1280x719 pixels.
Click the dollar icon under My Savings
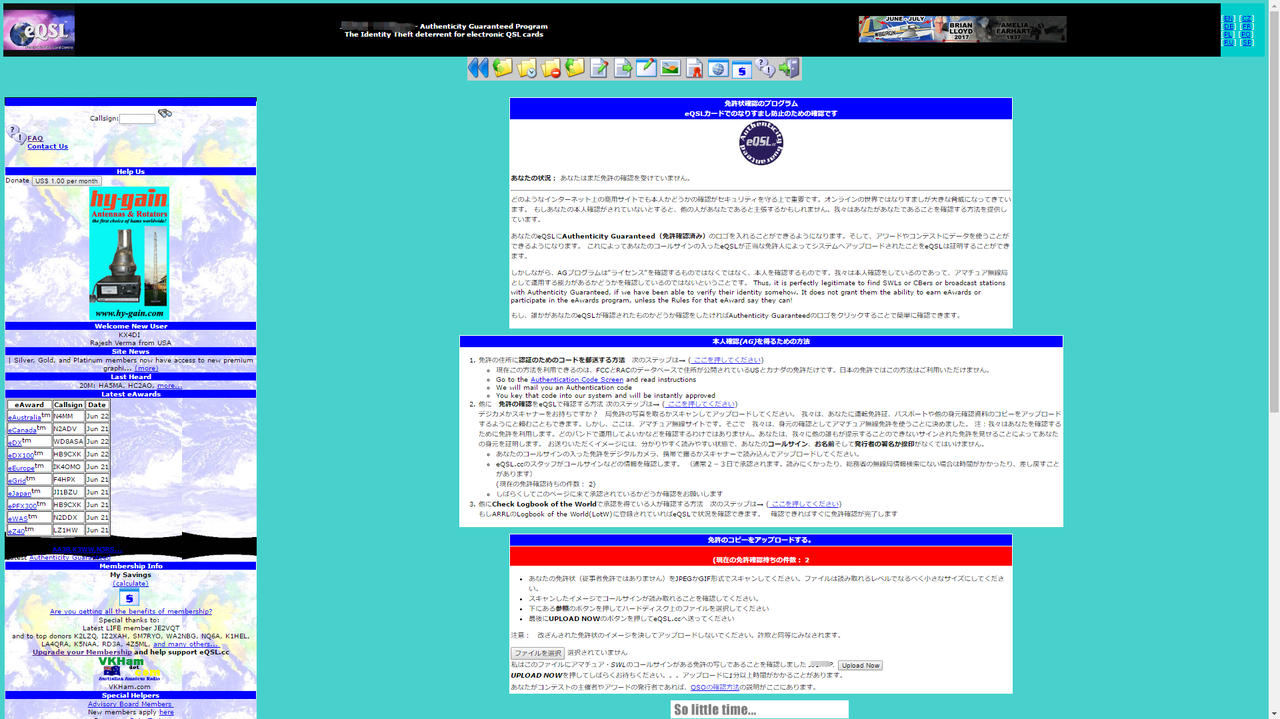[x=129, y=597]
